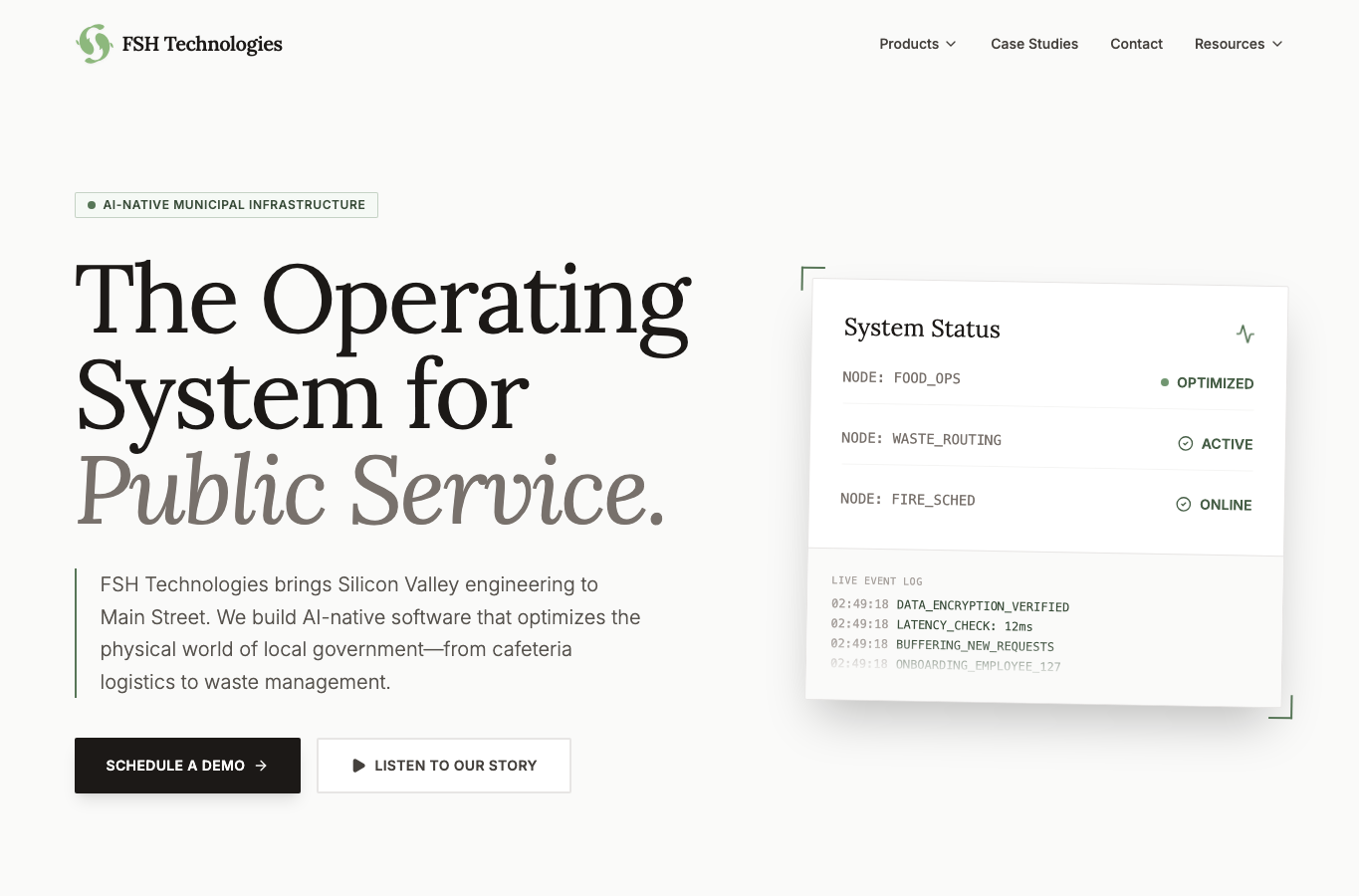Click the check-circle icon beside ONLINE

(x=1184, y=505)
